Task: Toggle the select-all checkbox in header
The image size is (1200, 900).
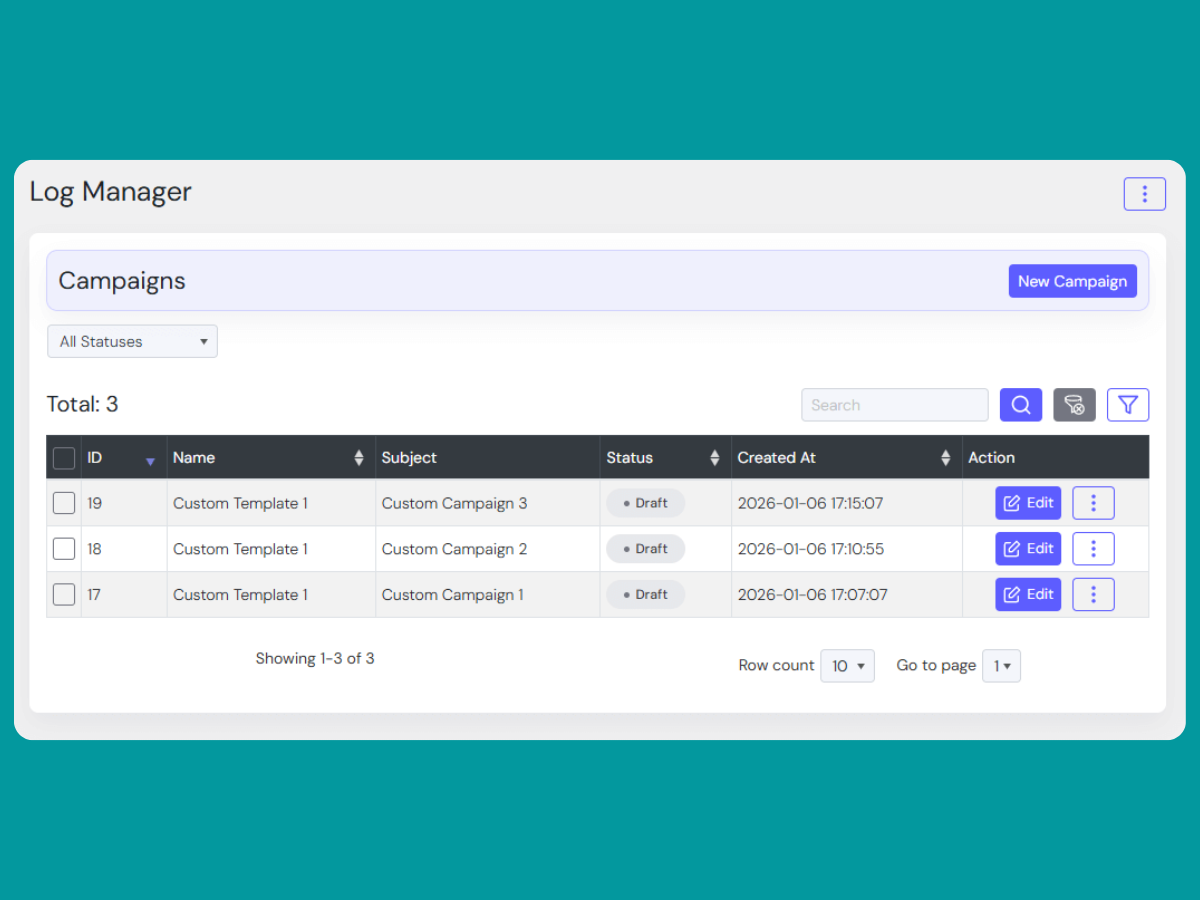Action: click(x=64, y=458)
